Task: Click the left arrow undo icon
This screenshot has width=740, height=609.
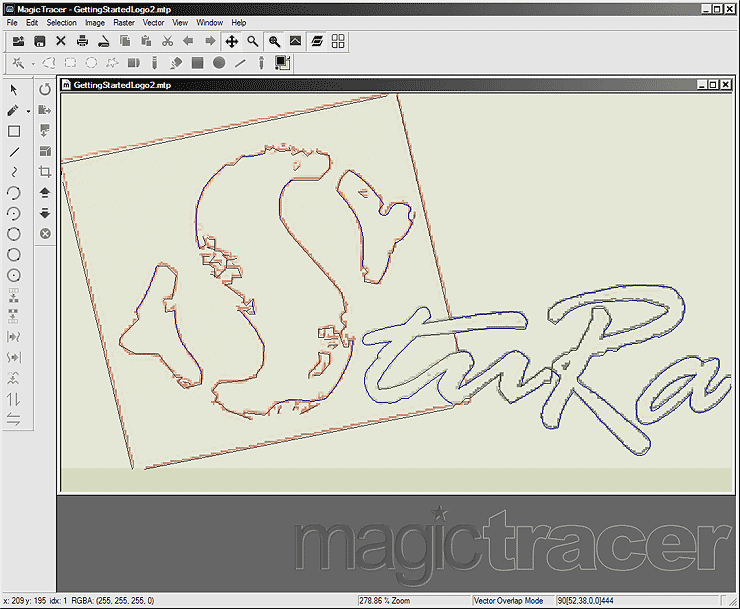Action: [188, 42]
